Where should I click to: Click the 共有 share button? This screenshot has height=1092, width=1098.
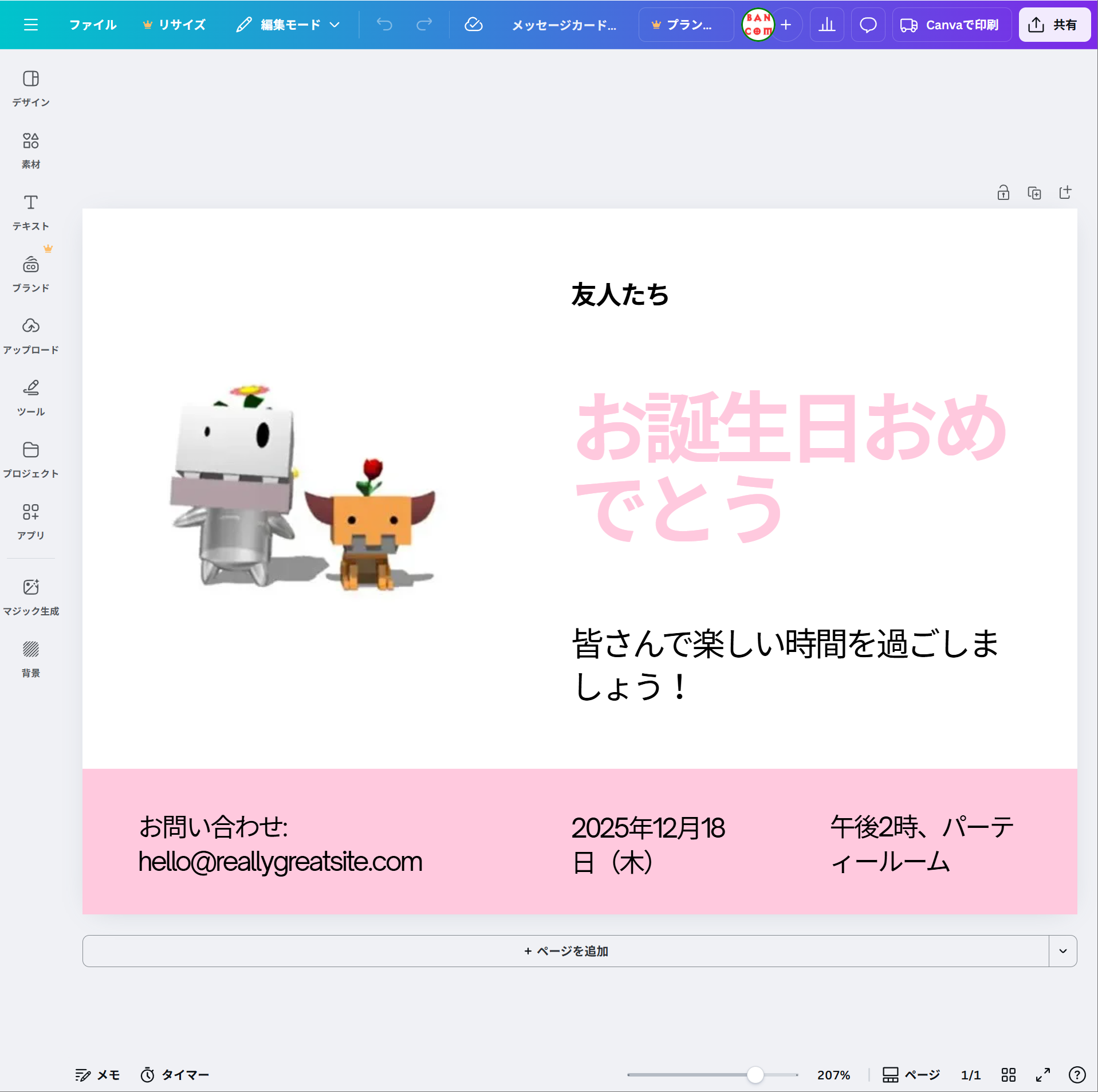pos(1053,25)
